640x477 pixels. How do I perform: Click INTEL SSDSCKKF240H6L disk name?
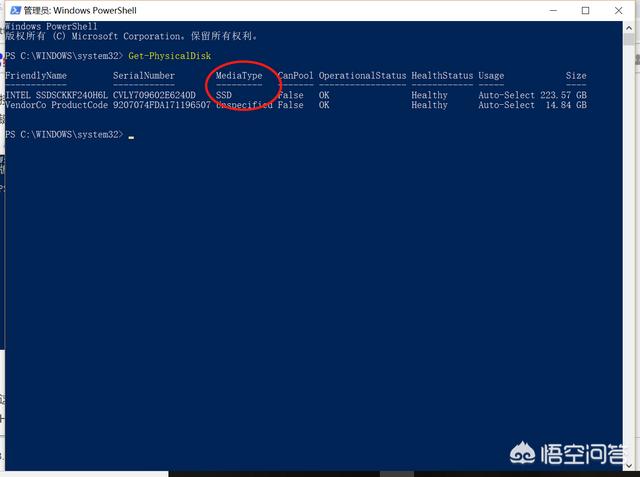[x=56, y=95]
